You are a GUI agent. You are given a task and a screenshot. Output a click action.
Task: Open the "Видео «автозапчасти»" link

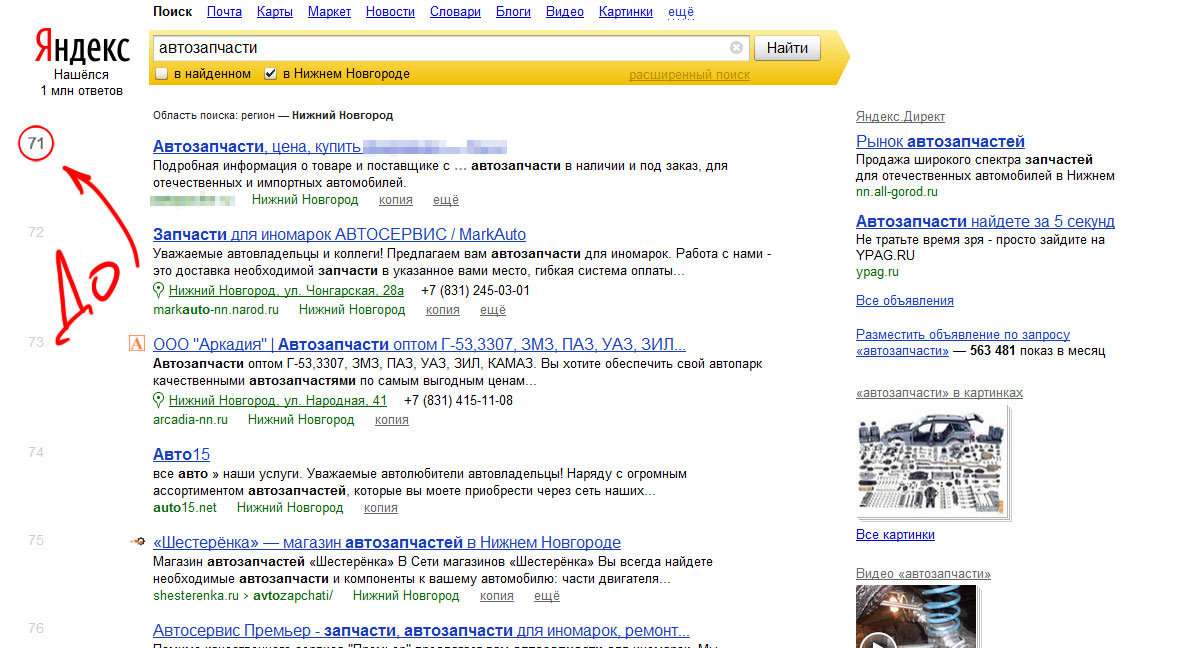point(923,574)
